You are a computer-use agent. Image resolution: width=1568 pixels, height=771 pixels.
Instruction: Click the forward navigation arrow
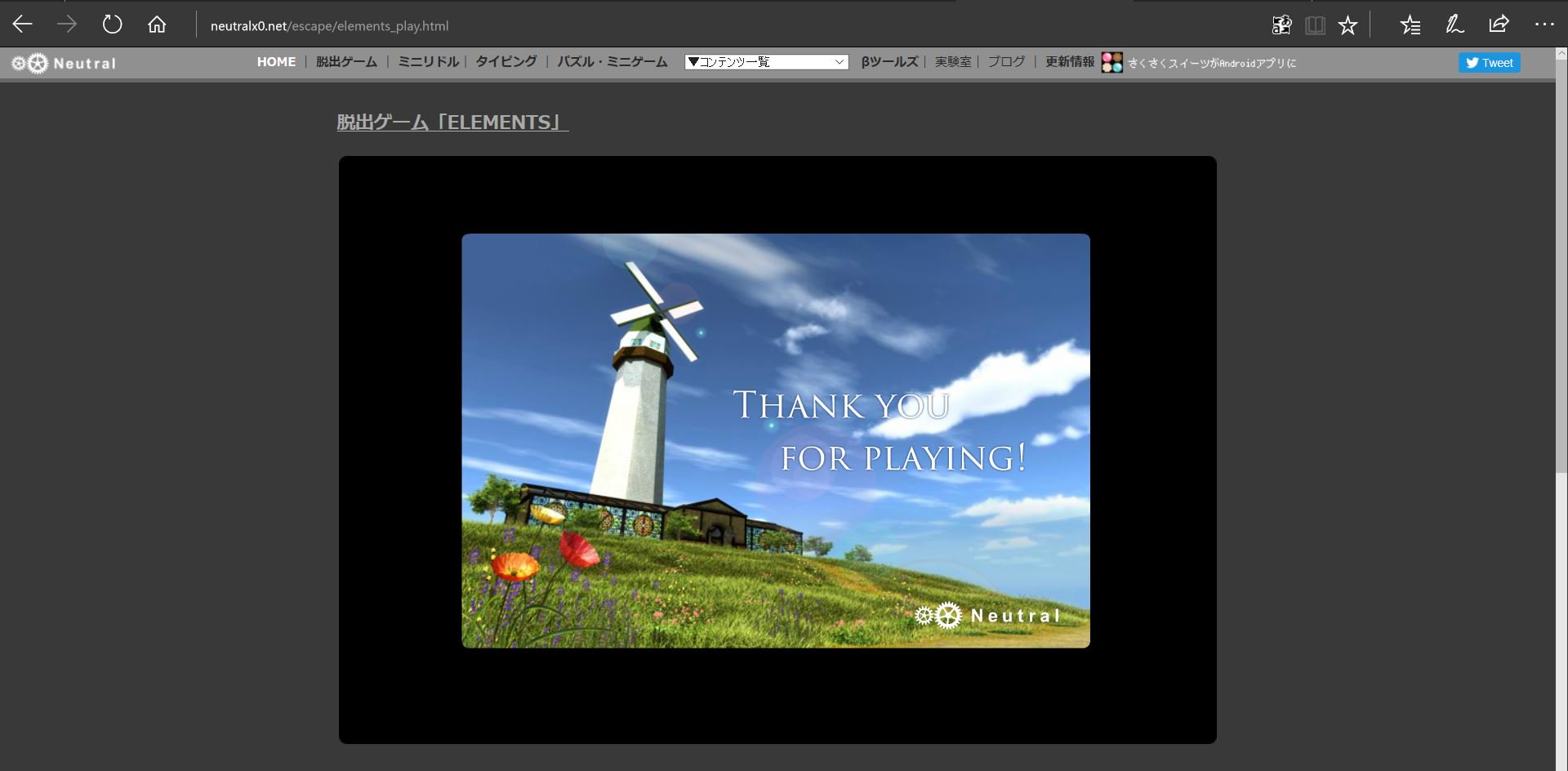click(x=67, y=25)
